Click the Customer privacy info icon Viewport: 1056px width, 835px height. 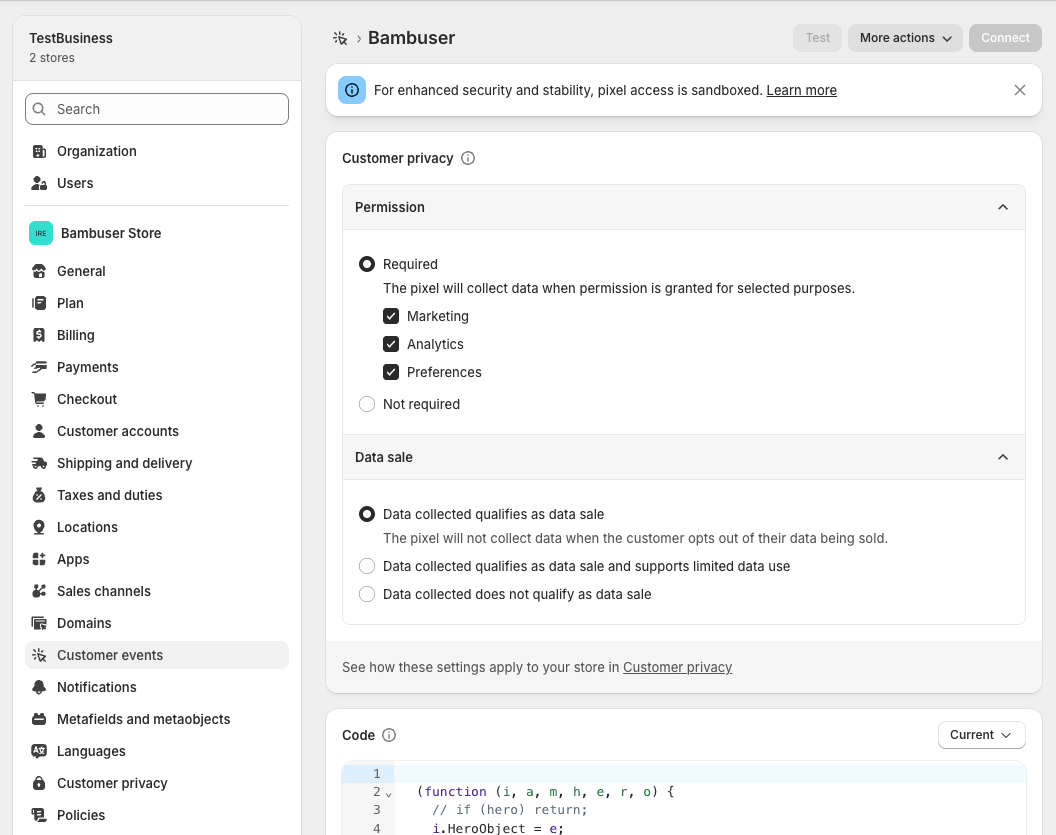[468, 158]
